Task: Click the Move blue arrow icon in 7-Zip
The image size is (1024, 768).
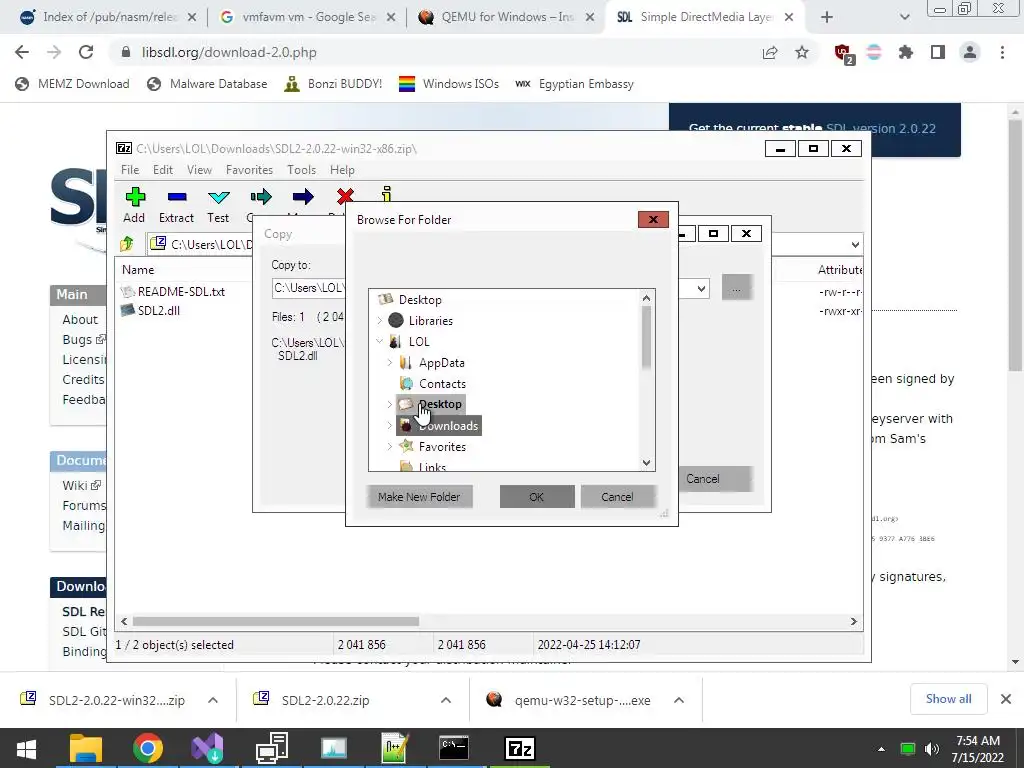Action: click(x=303, y=197)
